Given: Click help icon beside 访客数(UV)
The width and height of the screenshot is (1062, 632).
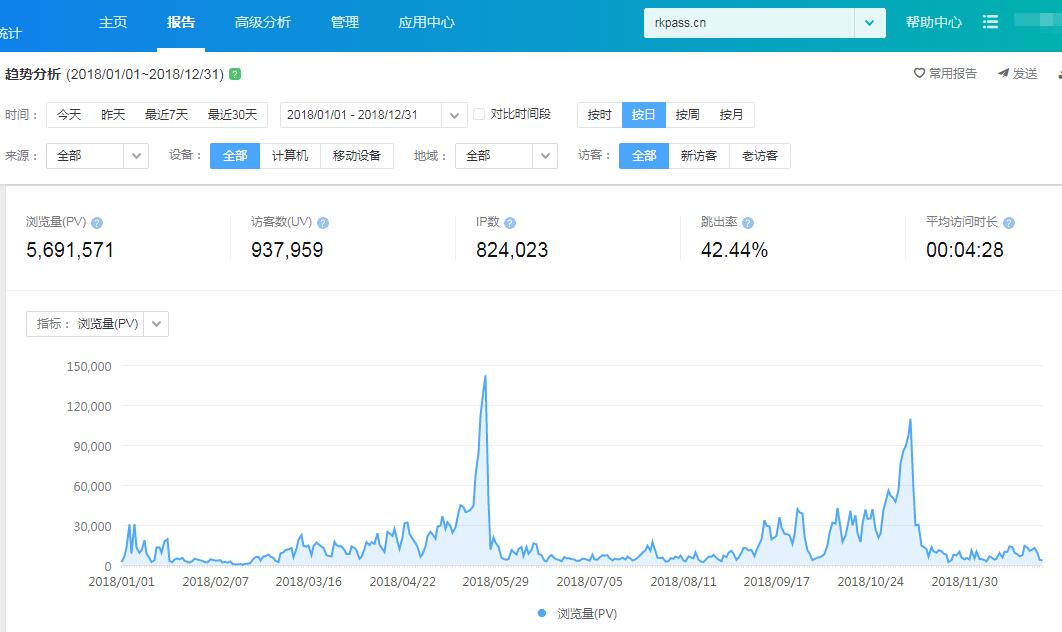Looking at the screenshot, I should tap(323, 223).
